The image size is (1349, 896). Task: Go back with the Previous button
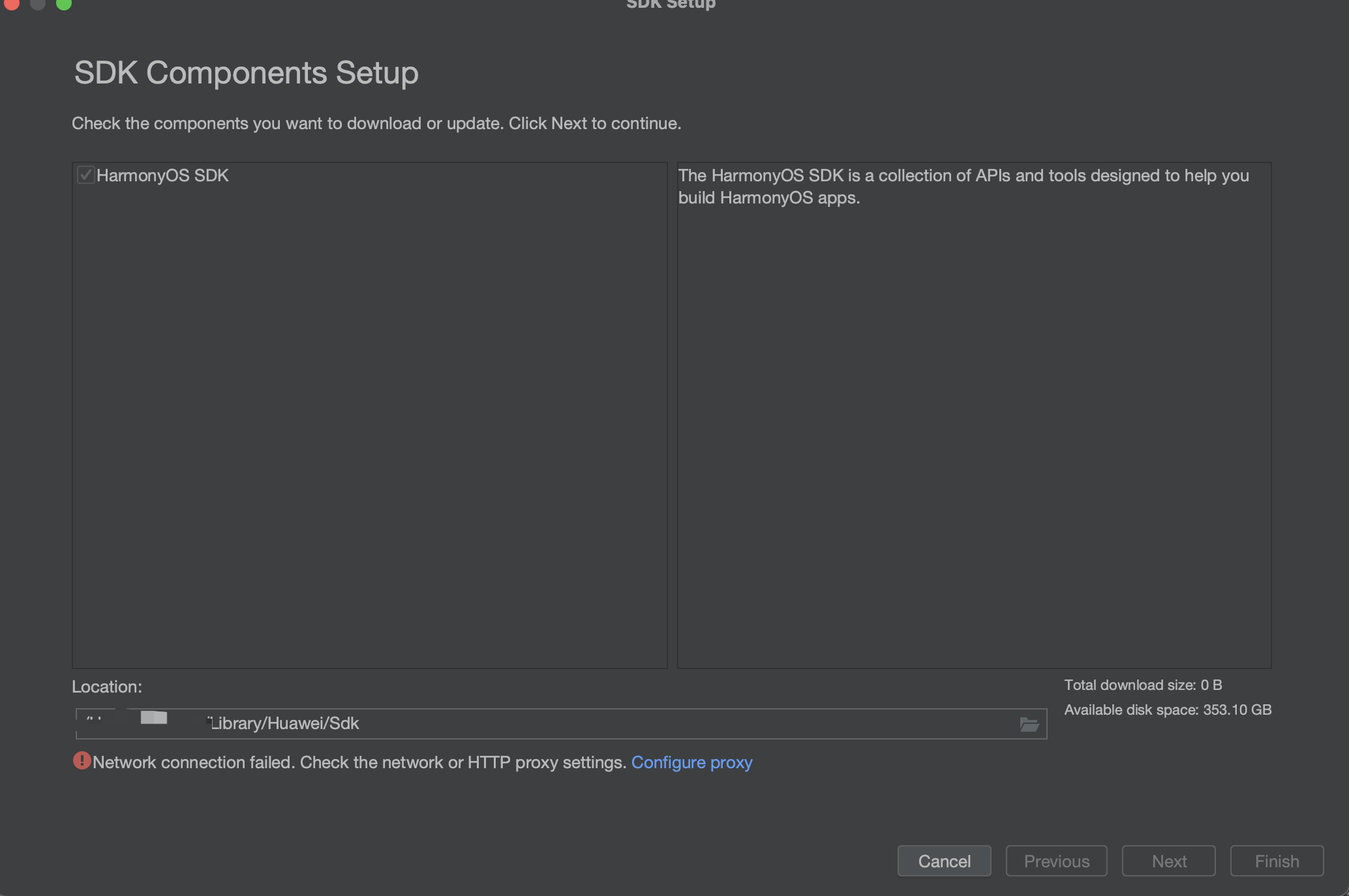click(1056, 861)
